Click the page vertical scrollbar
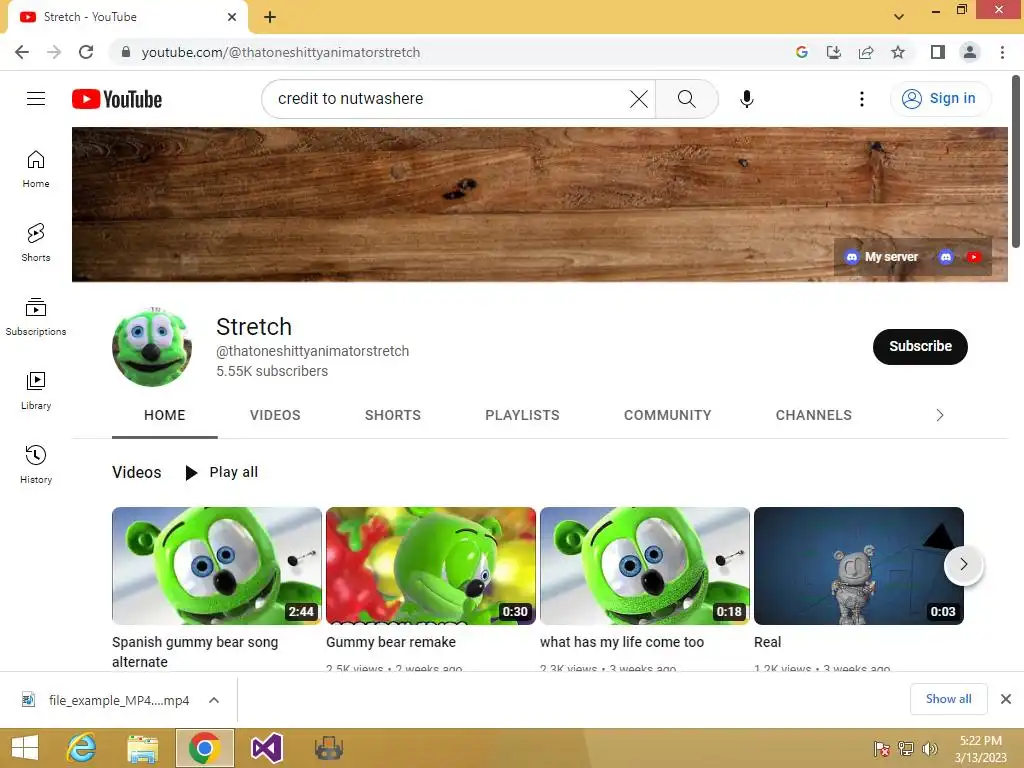Viewport: 1024px width, 768px height. click(x=1016, y=162)
